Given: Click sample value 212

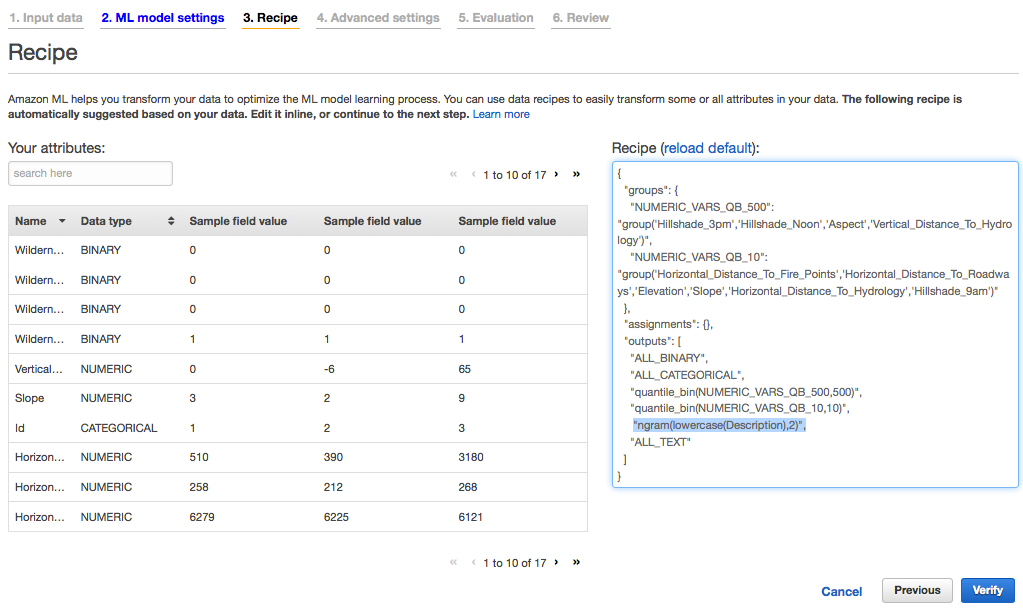Looking at the screenshot, I should pos(333,487).
